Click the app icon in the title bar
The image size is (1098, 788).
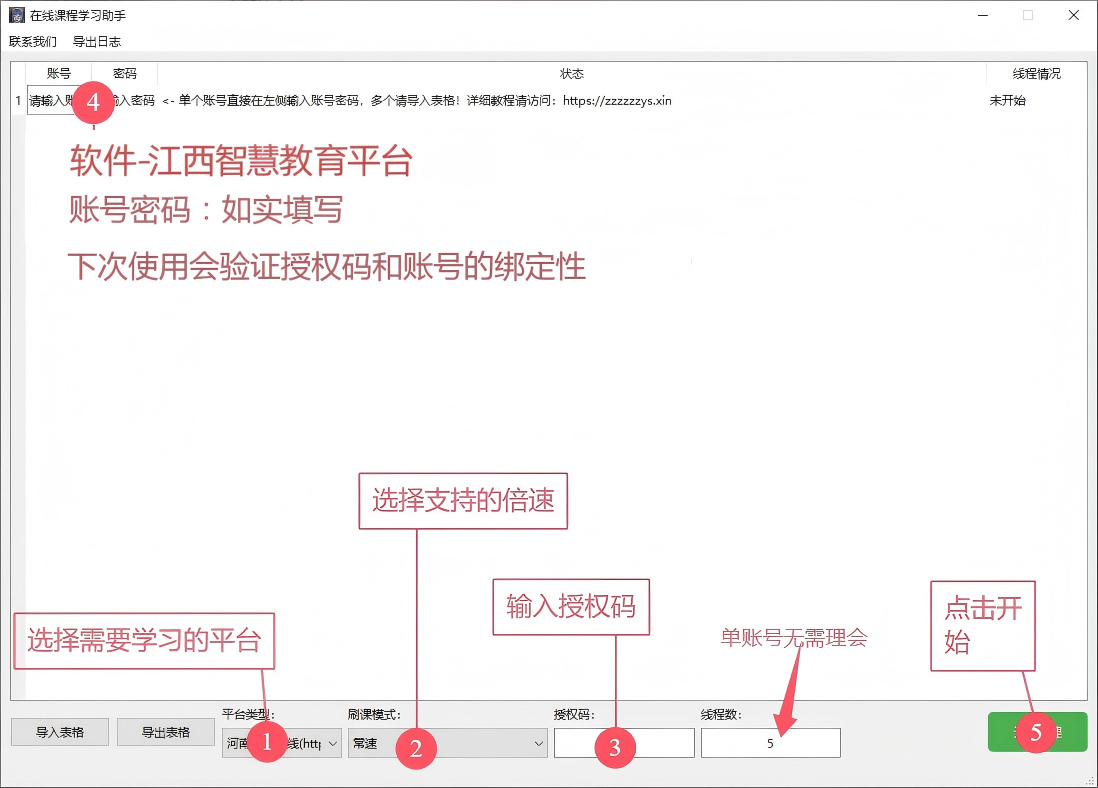[16, 16]
